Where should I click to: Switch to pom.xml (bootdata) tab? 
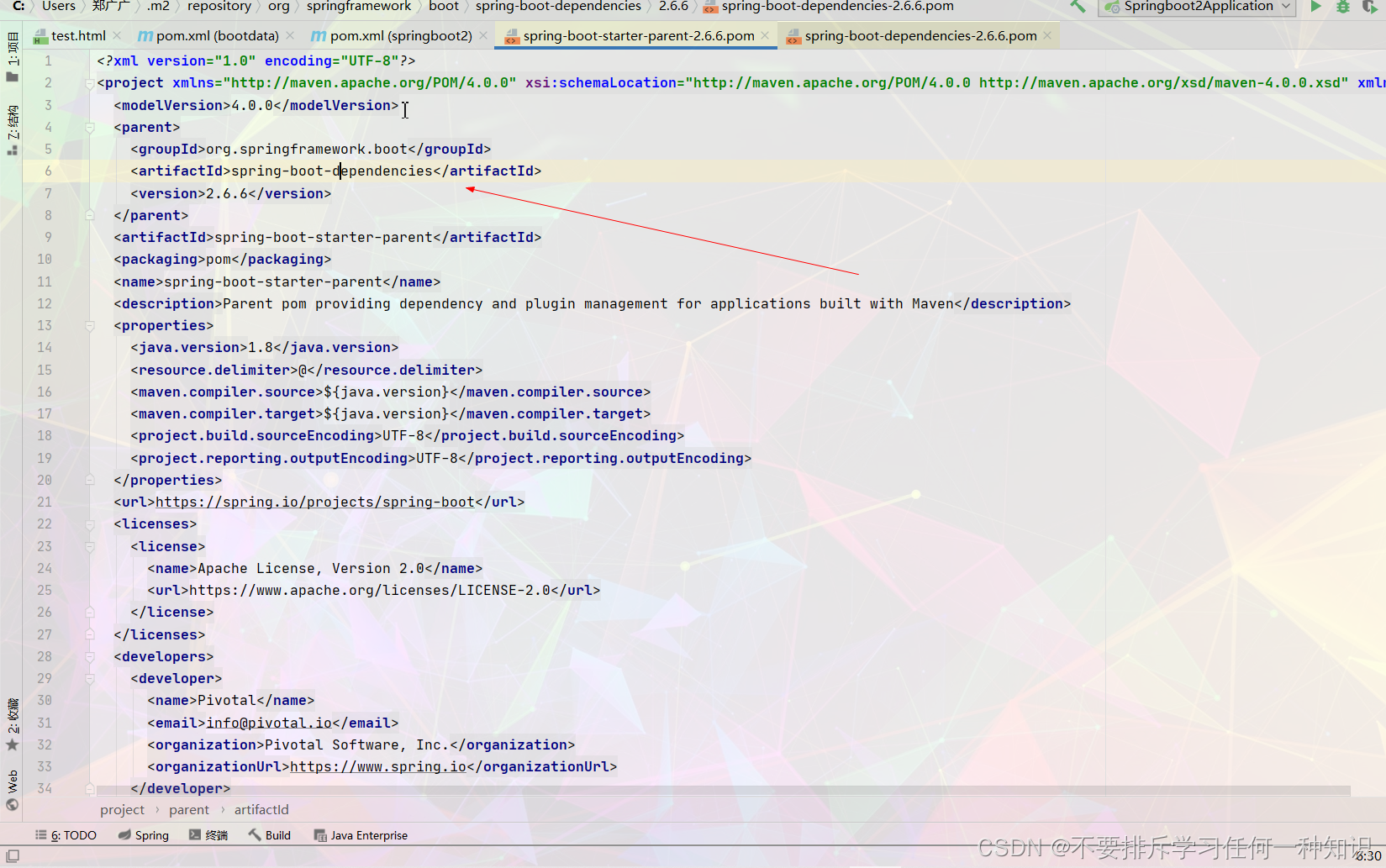[217, 36]
